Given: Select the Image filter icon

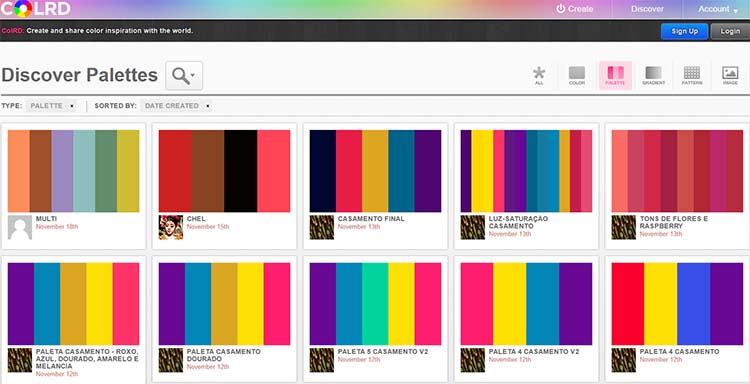Looking at the screenshot, I should point(730,76).
